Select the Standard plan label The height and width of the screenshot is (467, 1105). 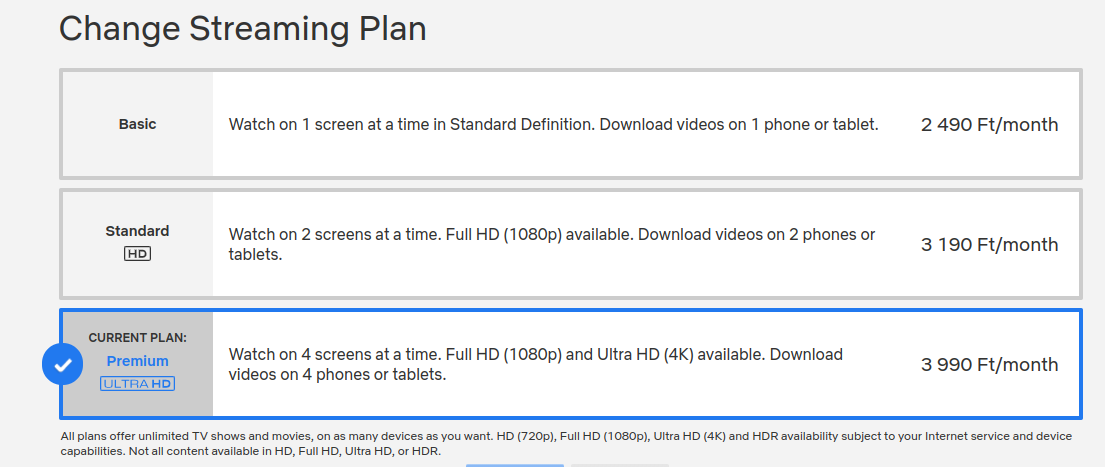pos(137,231)
